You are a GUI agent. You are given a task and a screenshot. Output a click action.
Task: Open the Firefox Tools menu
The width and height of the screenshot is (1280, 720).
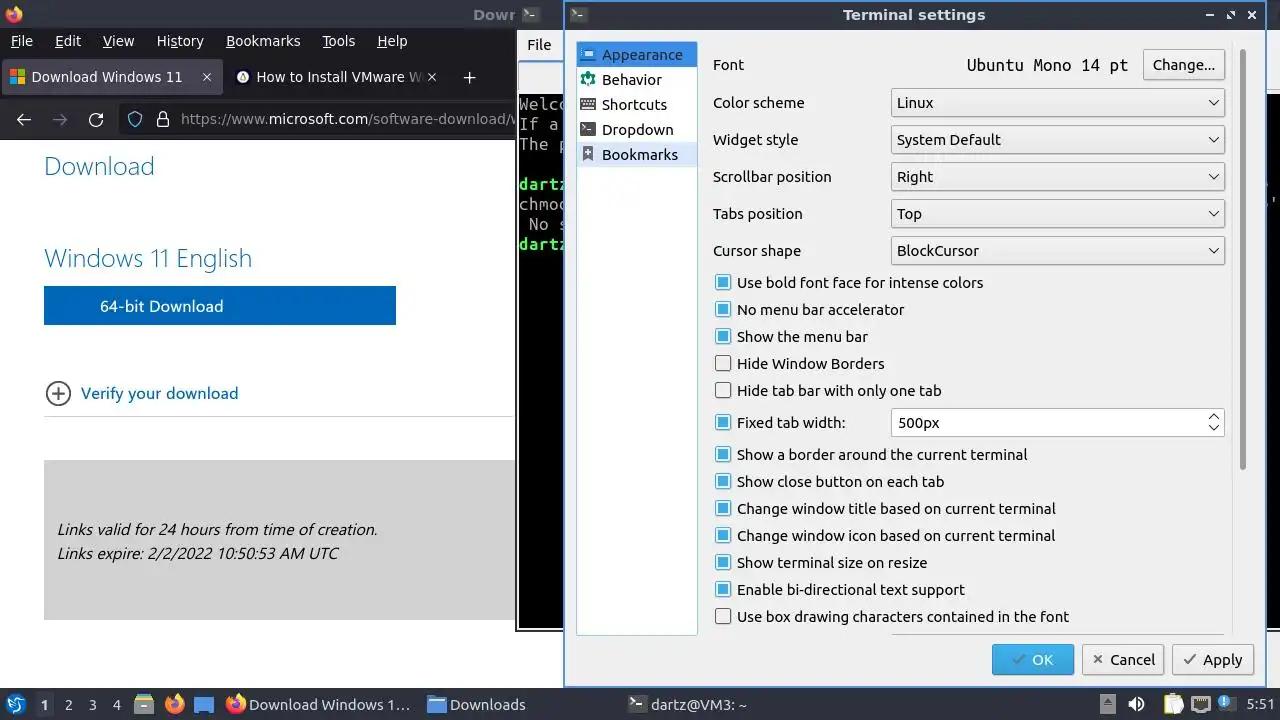(x=338, y=41)
